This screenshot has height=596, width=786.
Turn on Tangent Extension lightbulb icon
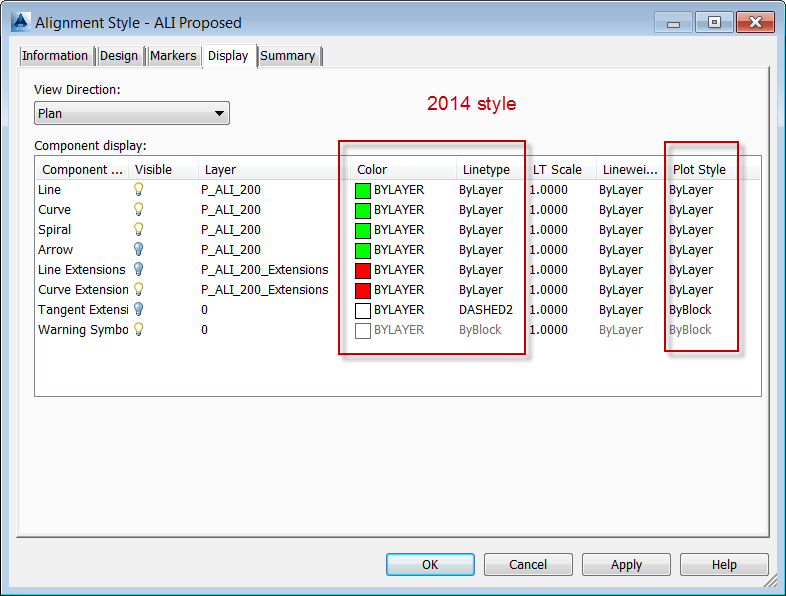click(138, 310)
